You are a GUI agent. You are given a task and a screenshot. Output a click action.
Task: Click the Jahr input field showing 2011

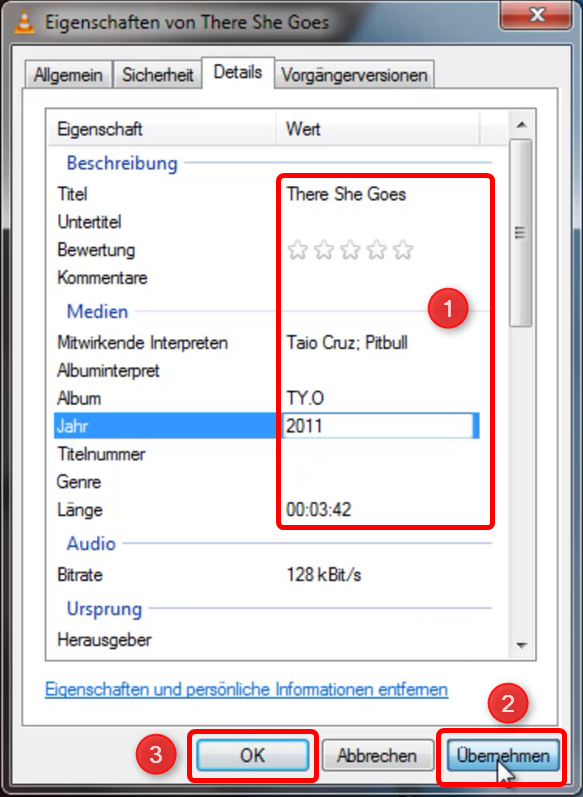point(377,426)
